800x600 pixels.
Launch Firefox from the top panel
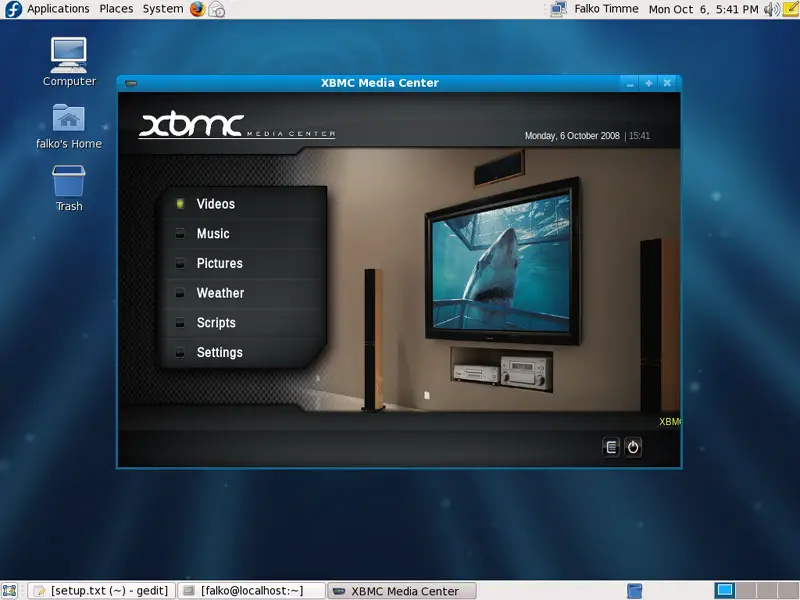(x=197, y=9)
